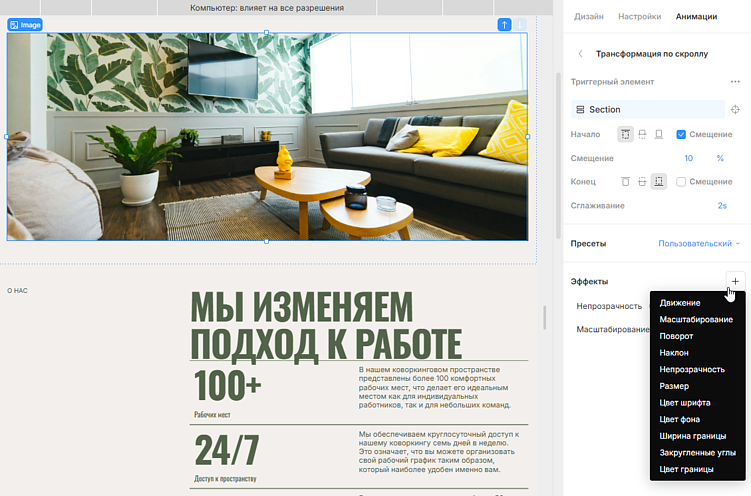Choose Закругленные углы from effects menu
The width and height of the screenshot is (751, 496).
coord(698,452)
